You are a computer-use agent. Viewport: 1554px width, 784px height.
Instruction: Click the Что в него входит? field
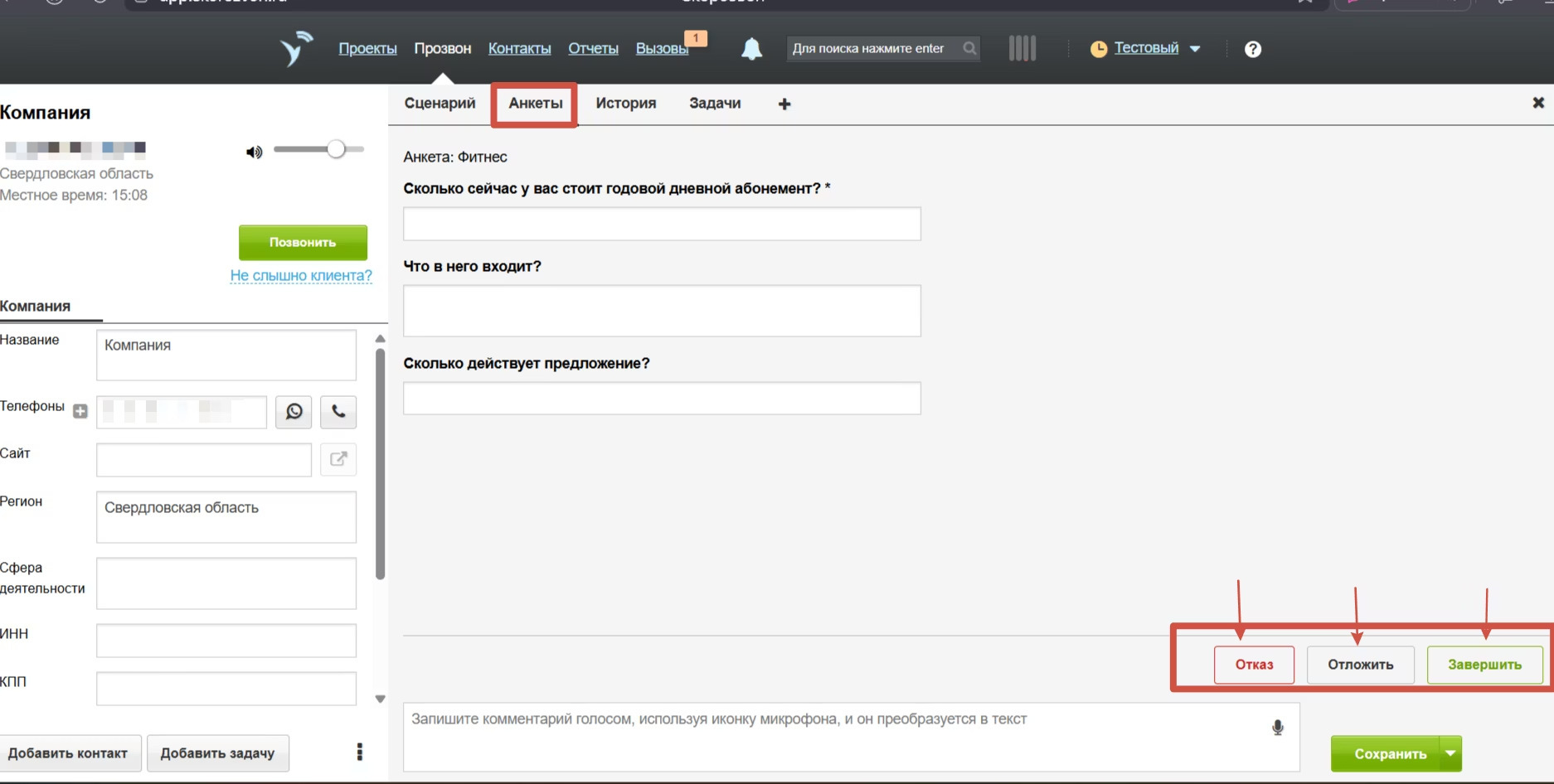pyautogui.click(x=662, y=311)
